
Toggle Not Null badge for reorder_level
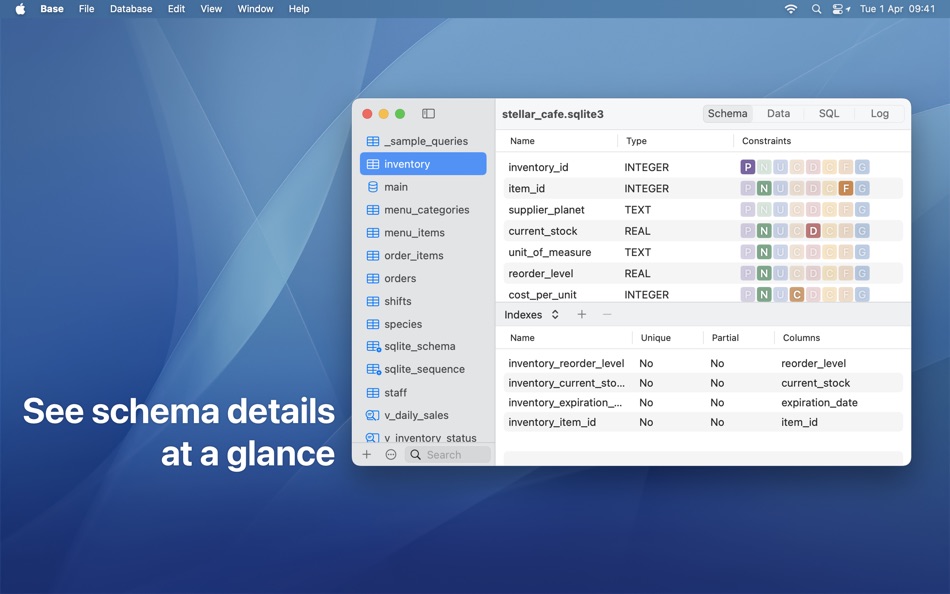(764, 273)
